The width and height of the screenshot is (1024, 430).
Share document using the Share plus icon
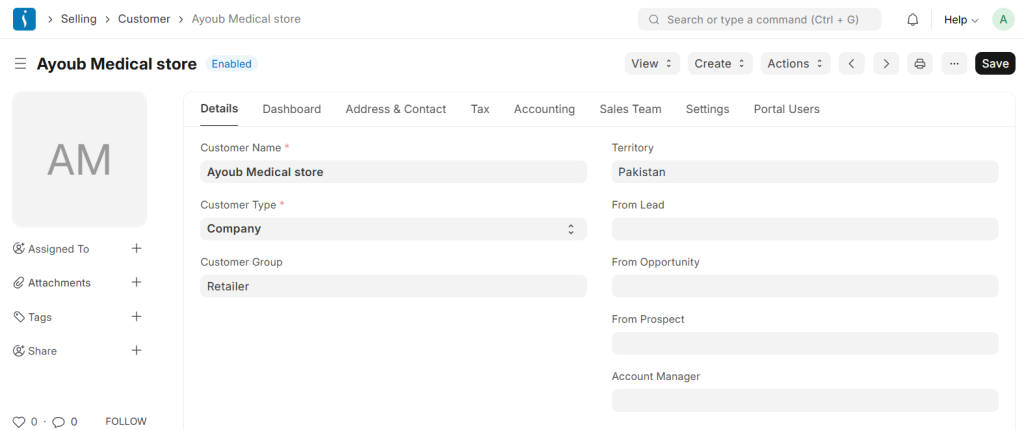[136, 350]
